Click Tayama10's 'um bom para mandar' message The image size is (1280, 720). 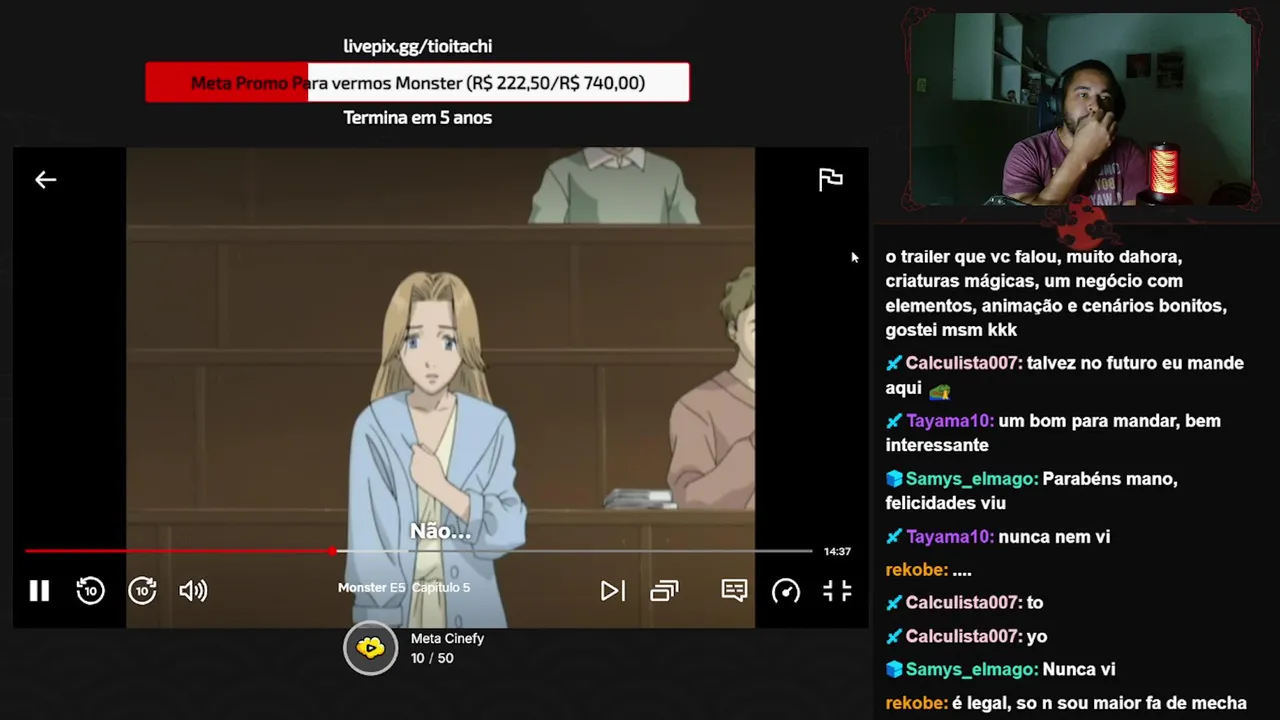click(x=1053, y=433)
